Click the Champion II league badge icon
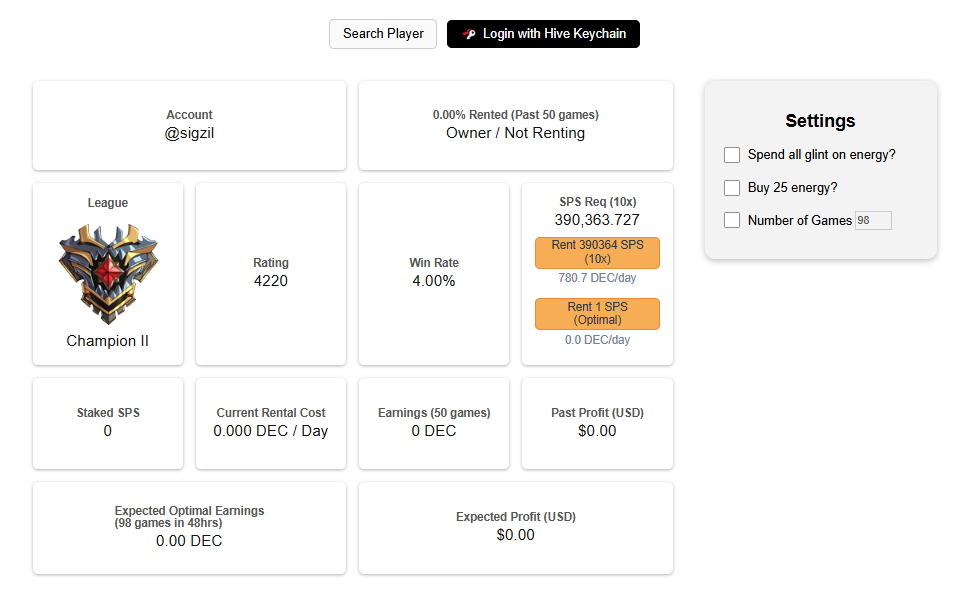971x589 pixels. [108, 274]
